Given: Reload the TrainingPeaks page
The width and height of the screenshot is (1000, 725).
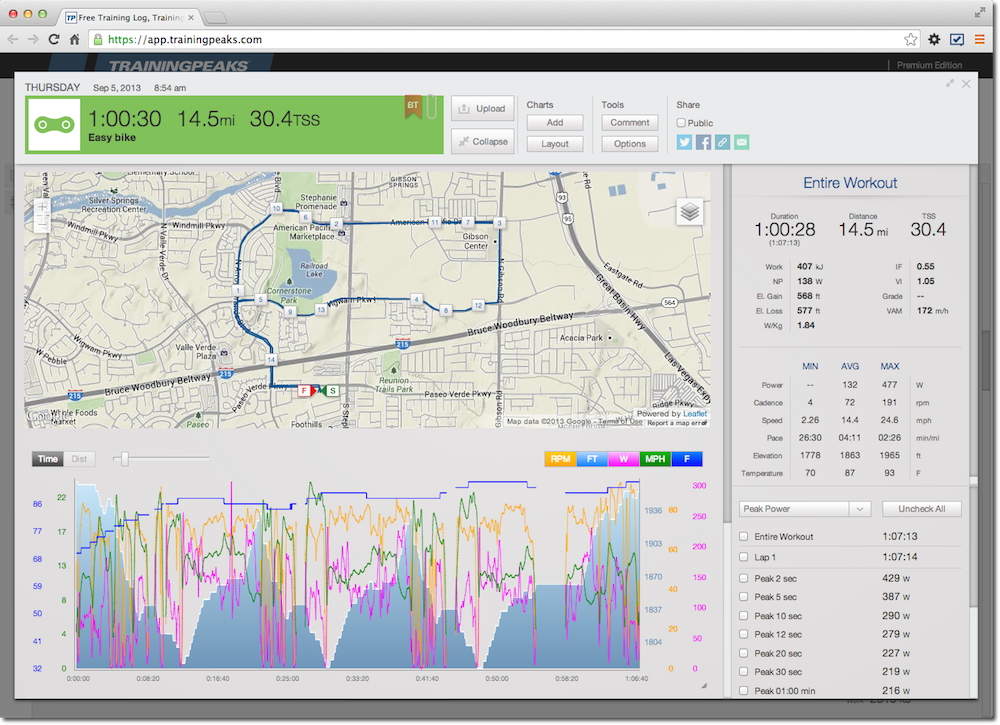Looking at the screenshot, I should coord(54,40).
